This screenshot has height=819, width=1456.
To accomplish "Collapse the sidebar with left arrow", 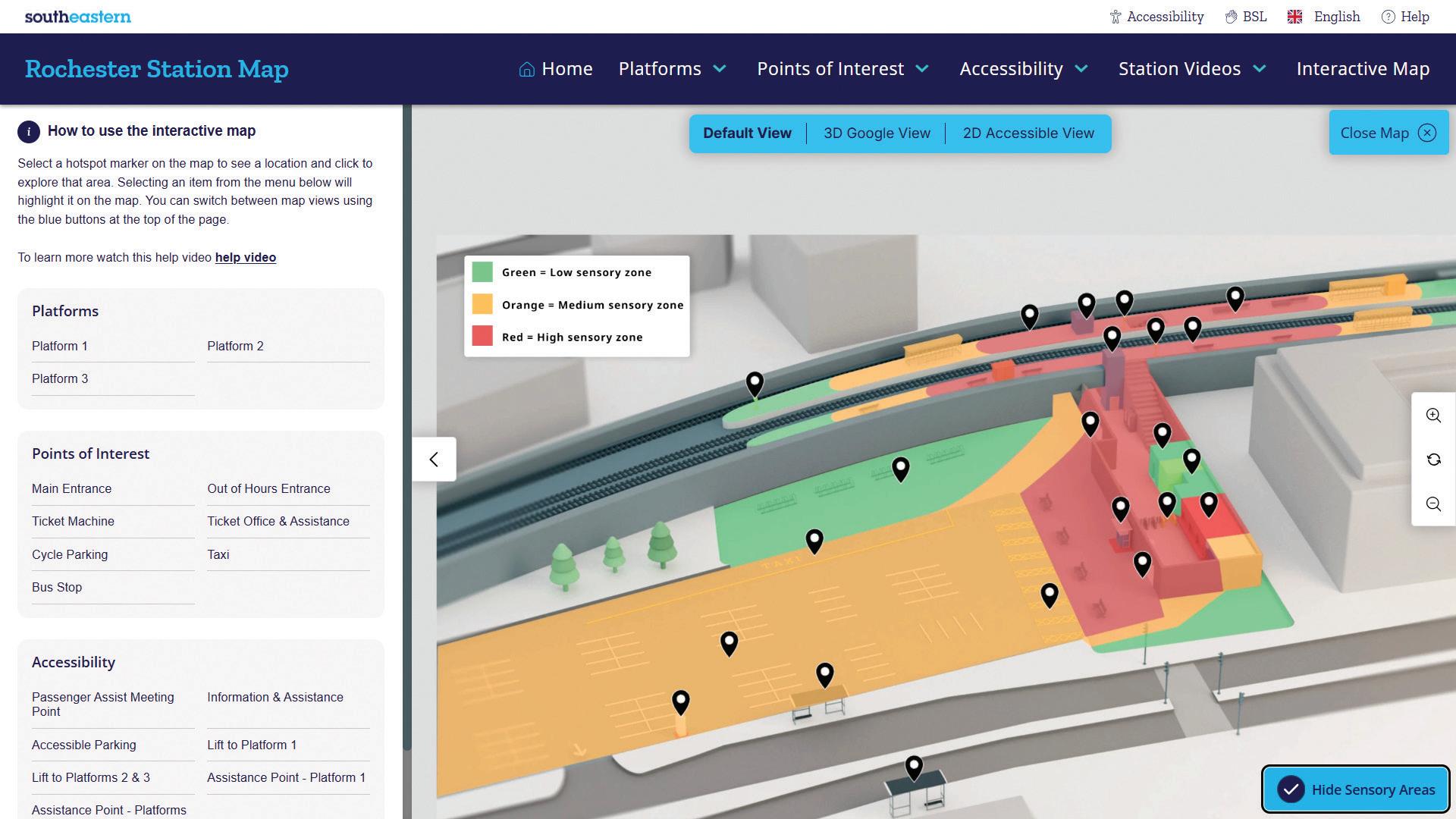I will tap(434, 460).
